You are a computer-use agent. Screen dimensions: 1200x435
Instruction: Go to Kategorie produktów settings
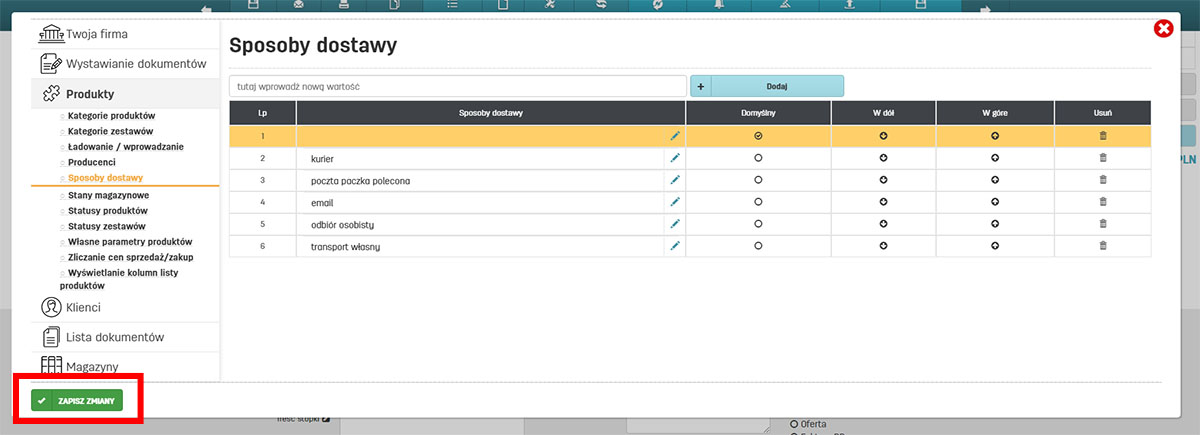click(x=111, y=116)
